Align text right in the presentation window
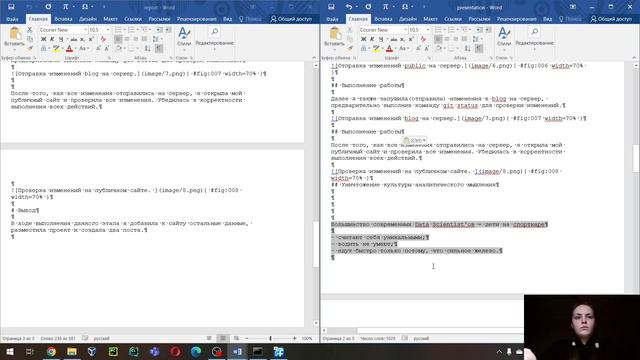 [x=456, y=39]
